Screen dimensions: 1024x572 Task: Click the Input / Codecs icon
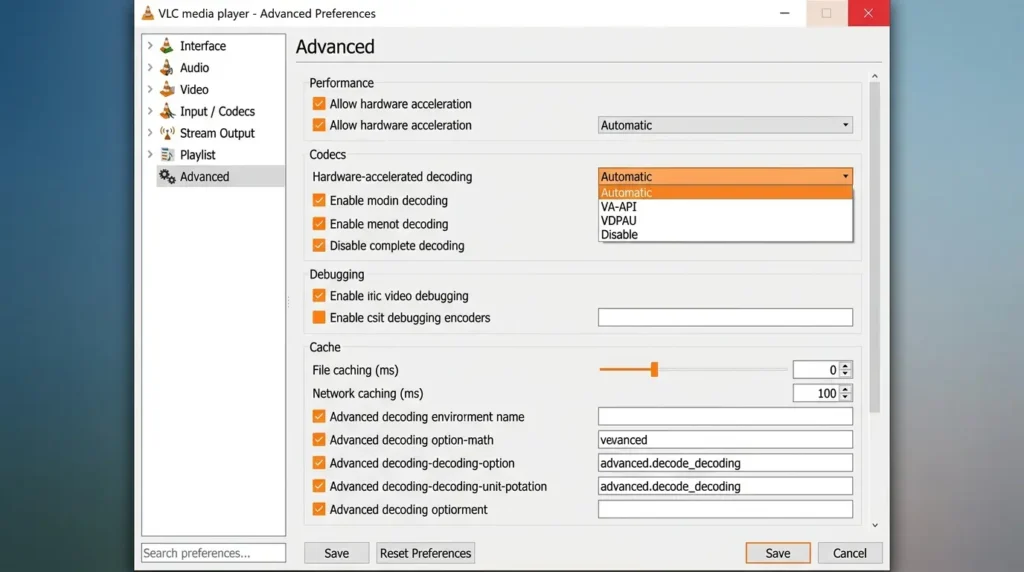pos(167,111)
